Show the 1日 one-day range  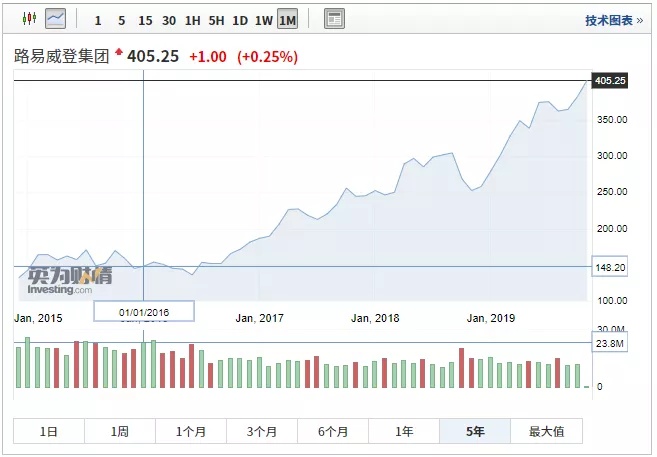coord(49,432)
